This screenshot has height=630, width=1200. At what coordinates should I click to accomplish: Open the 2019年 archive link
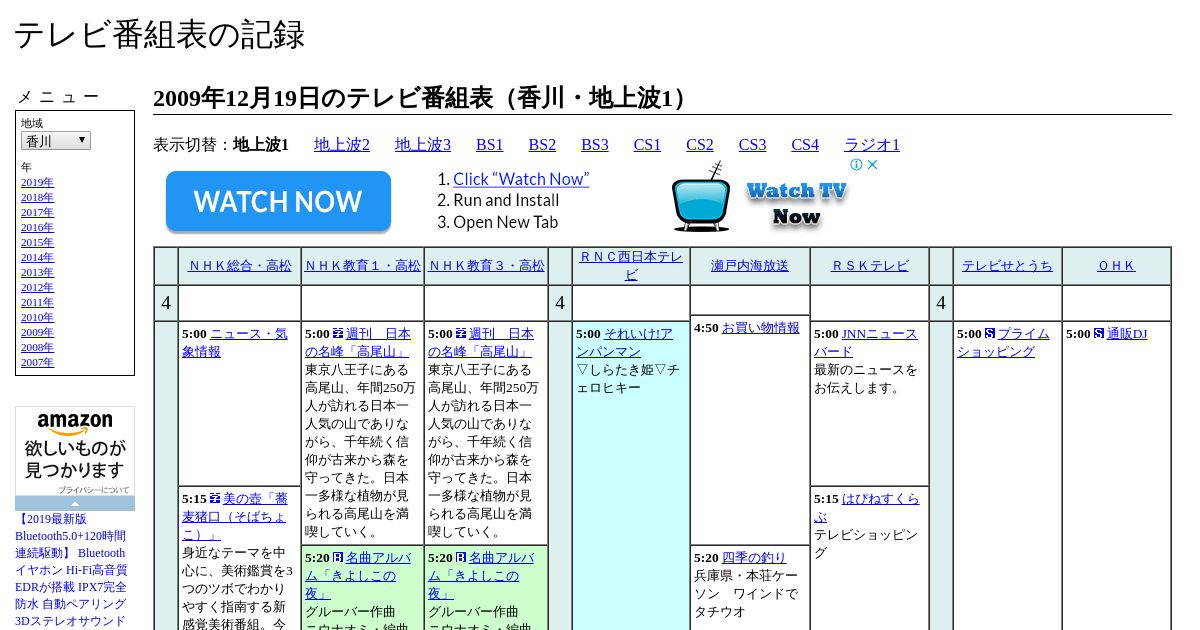click(x=37, y=183)
